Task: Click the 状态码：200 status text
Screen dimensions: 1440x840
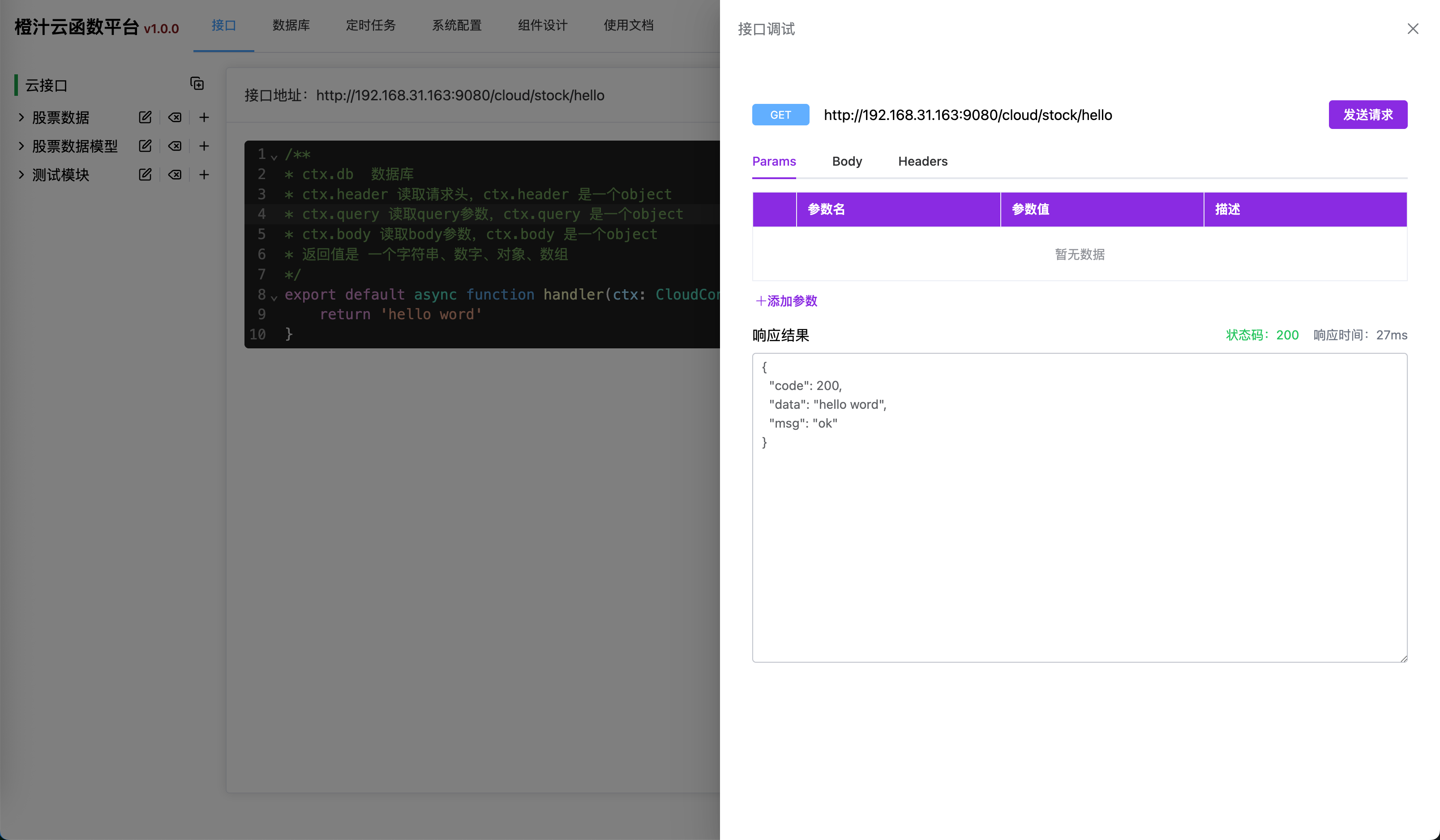Action: [1262, 335]
